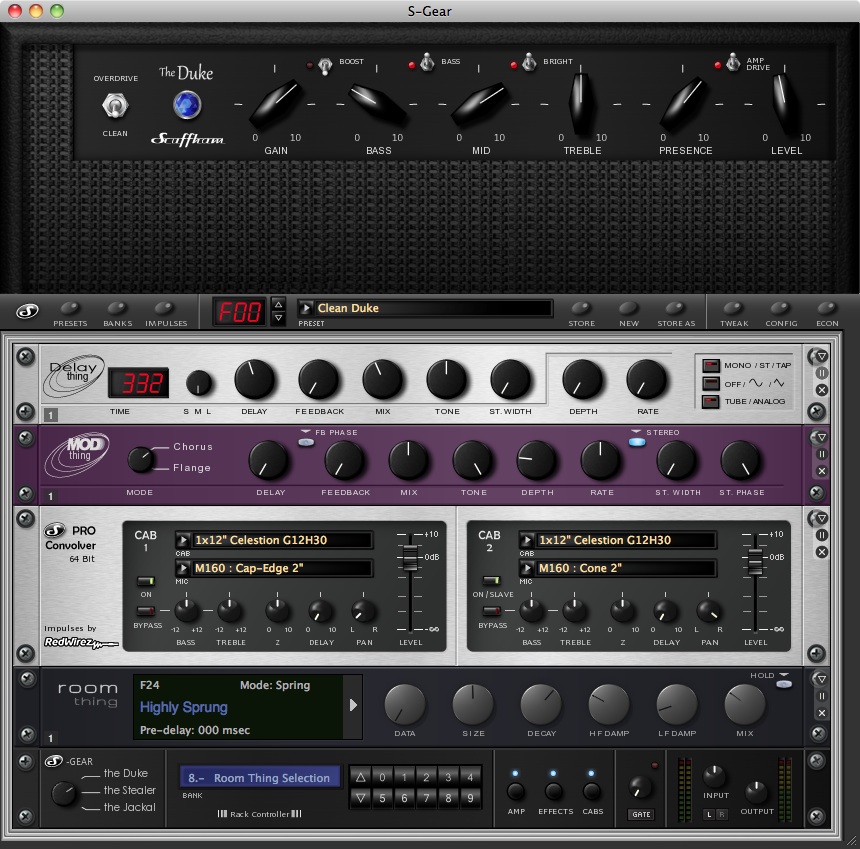This screenshot has width=860, height=849.
Task: Collapse the Delay Thing module with its triangle icon
Action: tap(821, 356)
